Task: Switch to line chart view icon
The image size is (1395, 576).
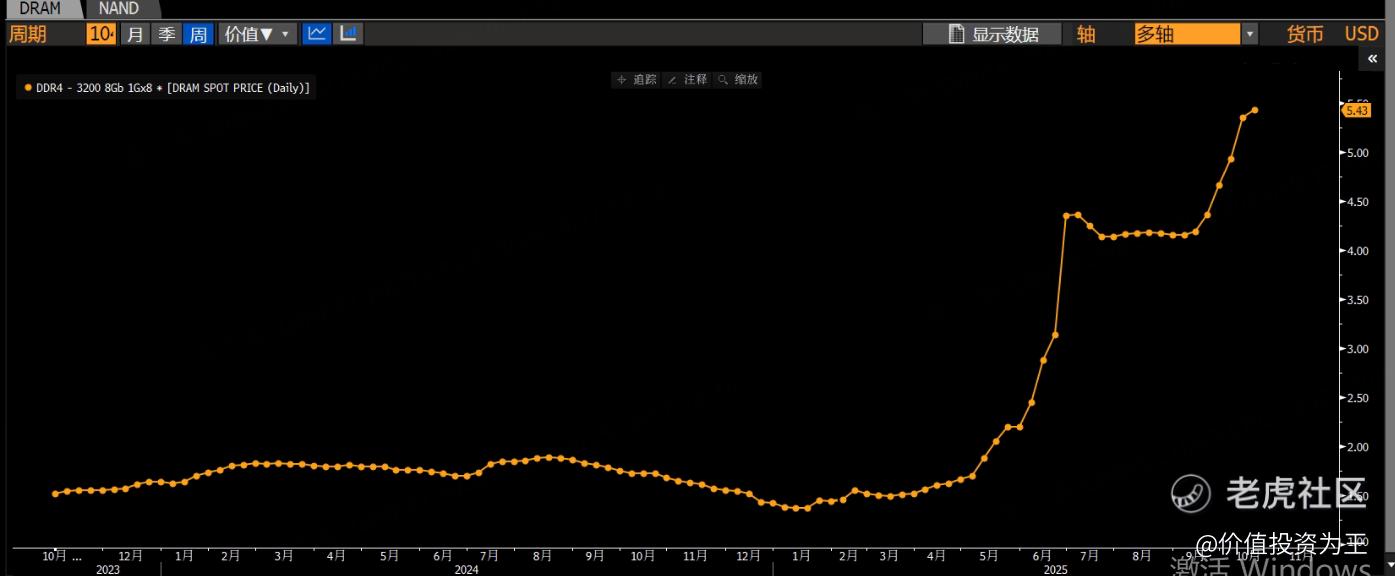Action: coord(316,34)
